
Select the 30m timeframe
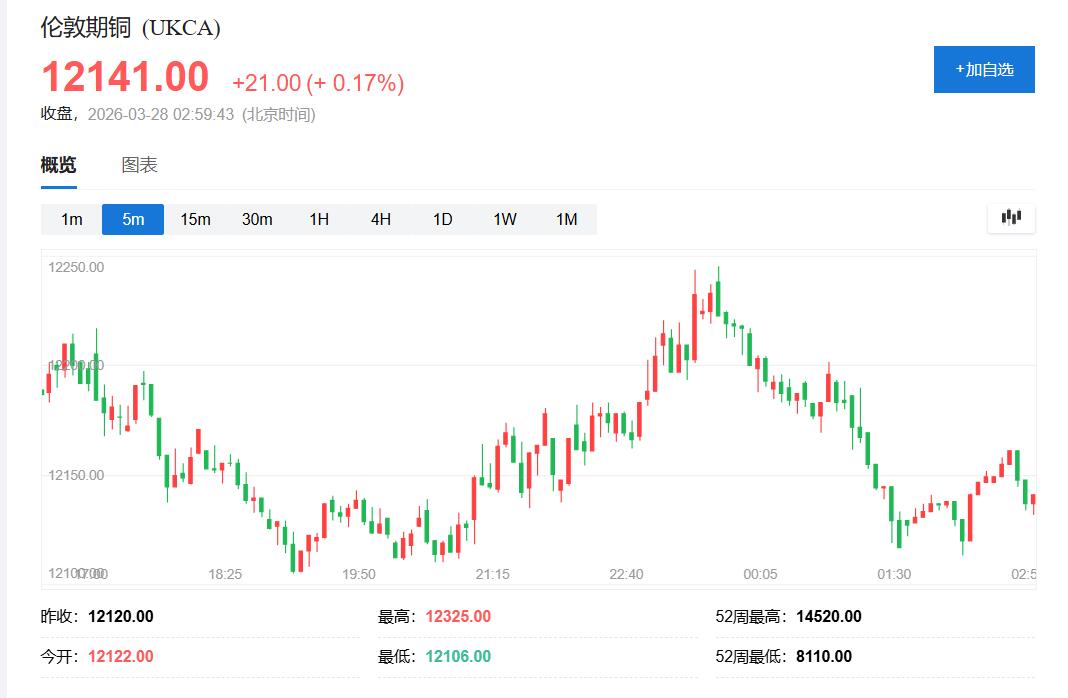tap(257, 219)
